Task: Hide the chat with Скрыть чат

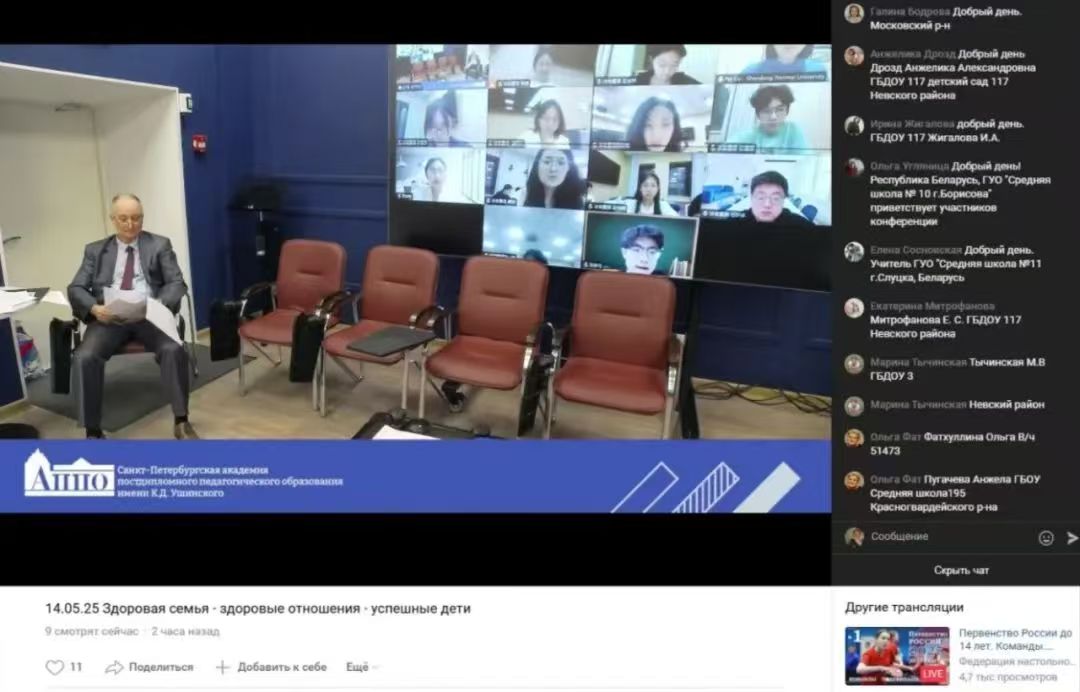Action: [961, 570]
